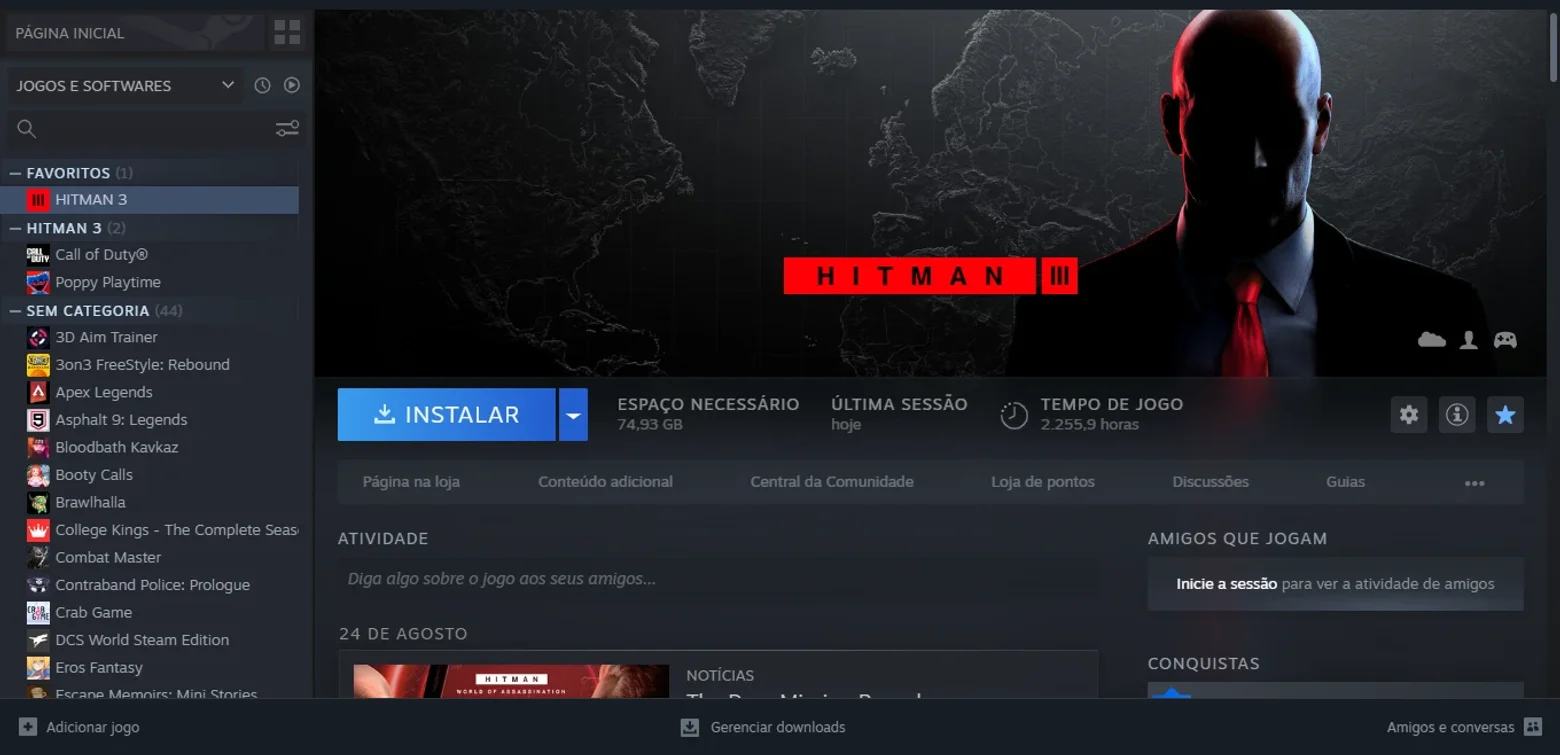Viewport: 1560px width, 755px height.
Task: Open Amigos e conversas
Action: 1451,727
